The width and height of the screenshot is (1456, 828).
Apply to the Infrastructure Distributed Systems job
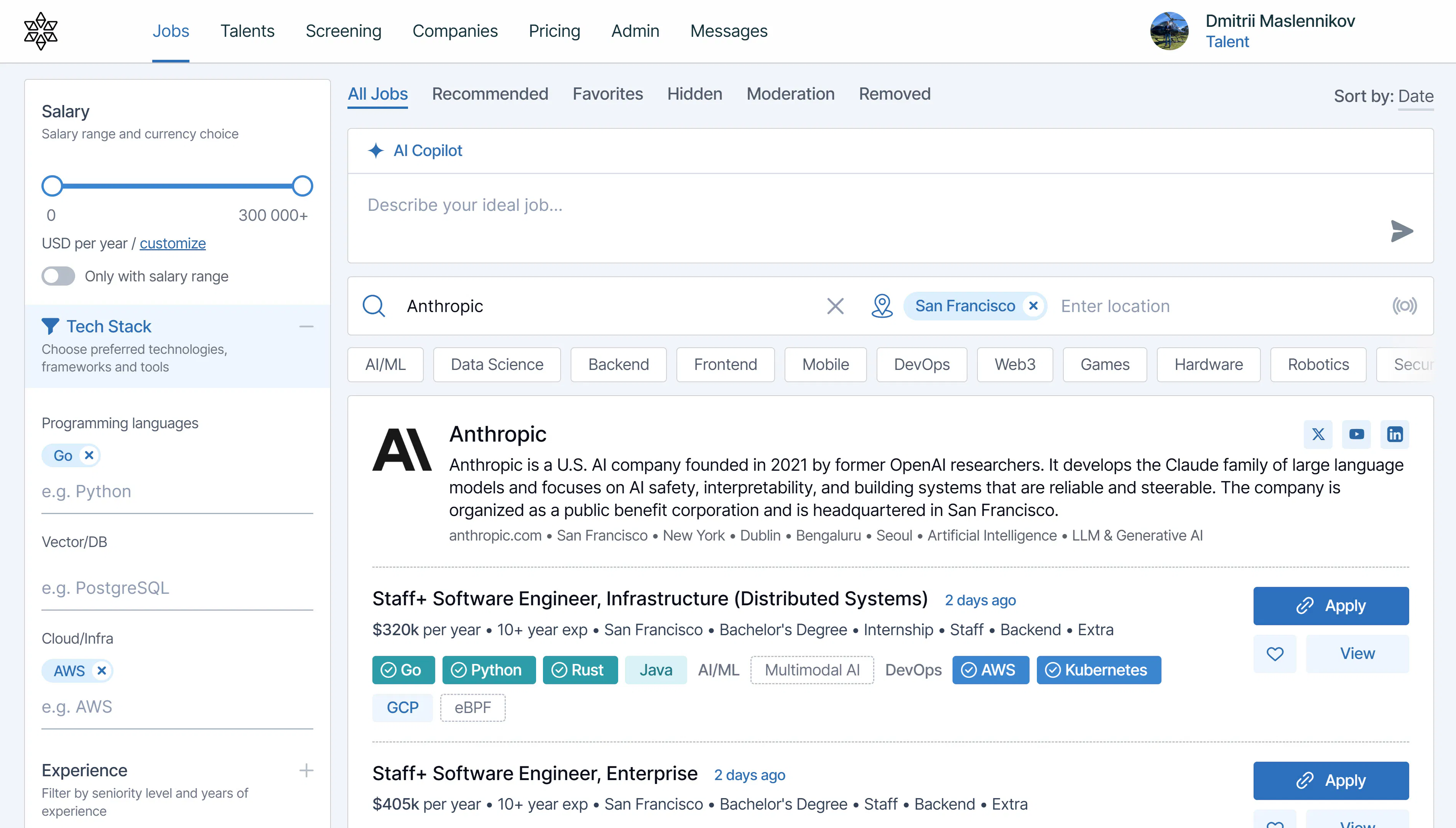[1331, 606]
